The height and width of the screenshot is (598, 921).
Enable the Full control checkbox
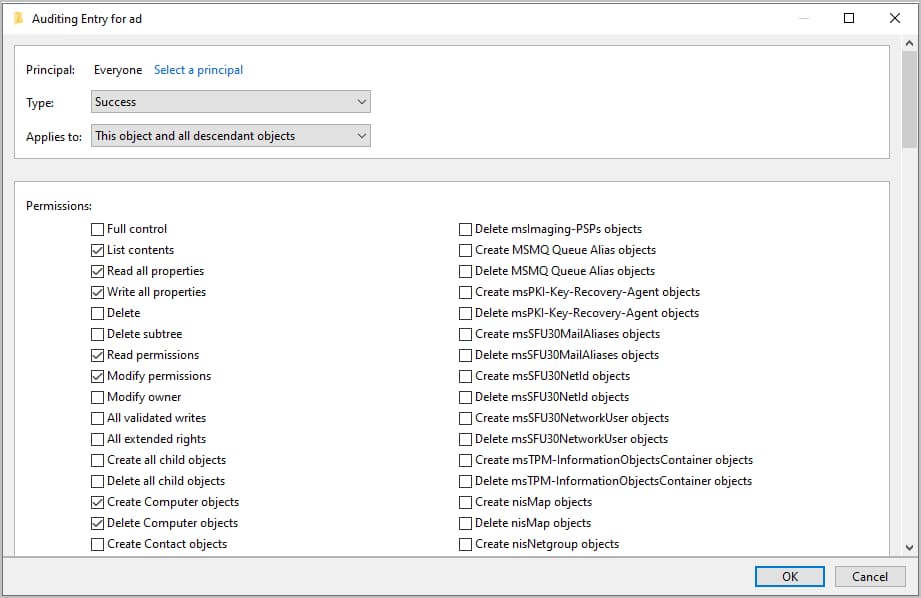pos(97,229)
